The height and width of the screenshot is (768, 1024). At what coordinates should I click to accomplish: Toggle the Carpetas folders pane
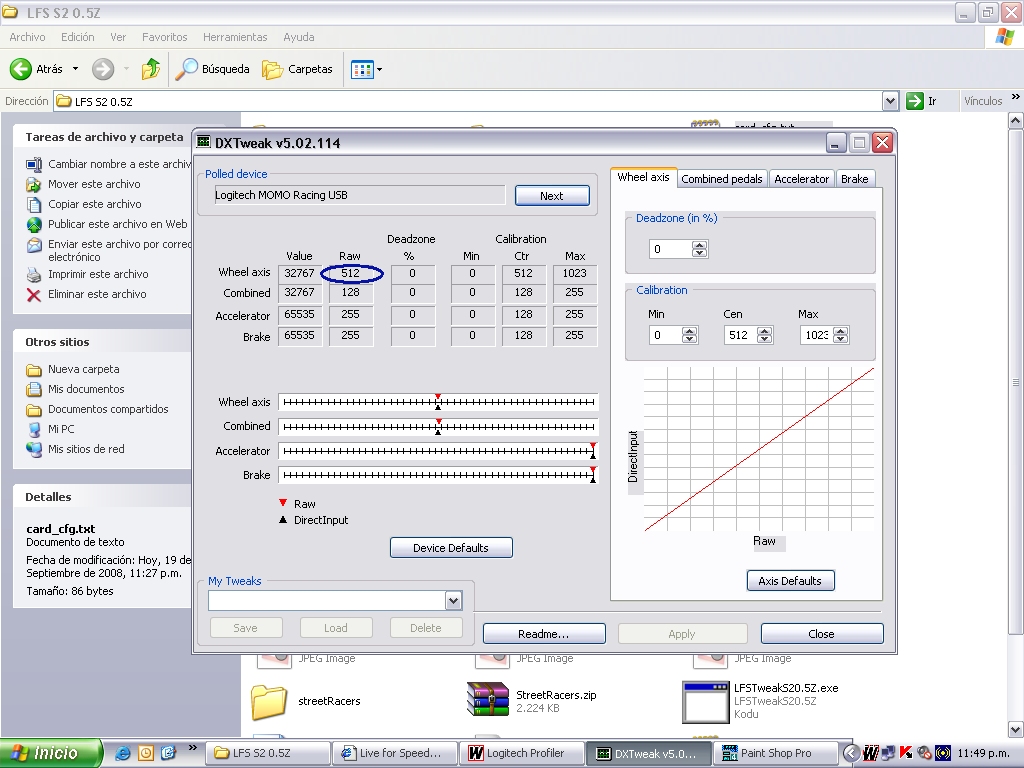[x=298, y=69]
